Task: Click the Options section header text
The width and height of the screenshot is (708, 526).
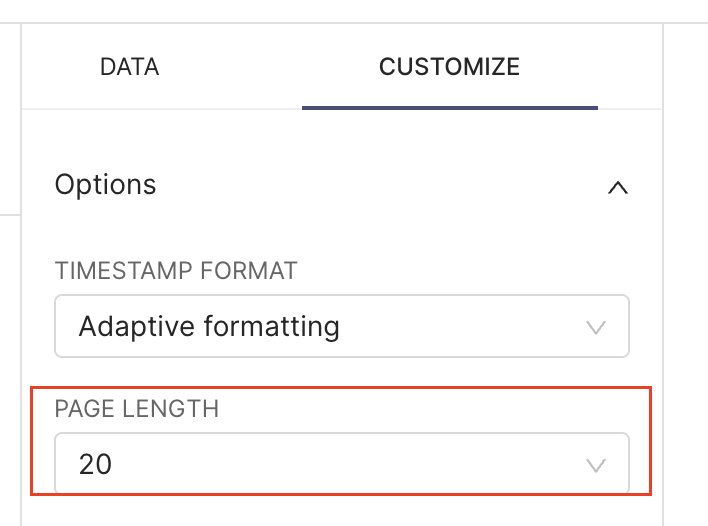Action: 105,185
